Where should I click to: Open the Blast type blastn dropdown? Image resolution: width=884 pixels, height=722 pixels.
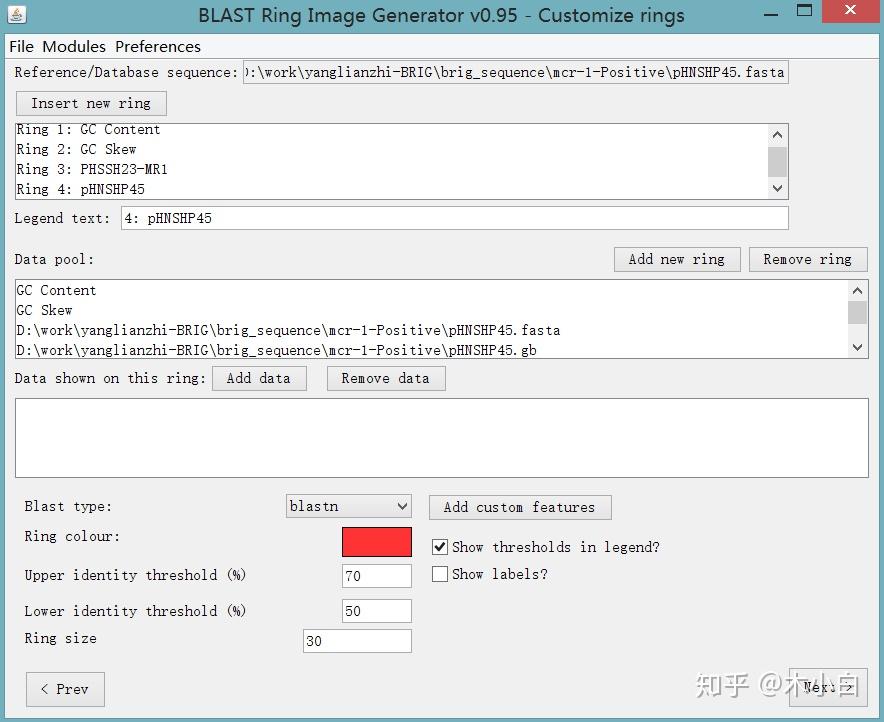pos(348,506)
